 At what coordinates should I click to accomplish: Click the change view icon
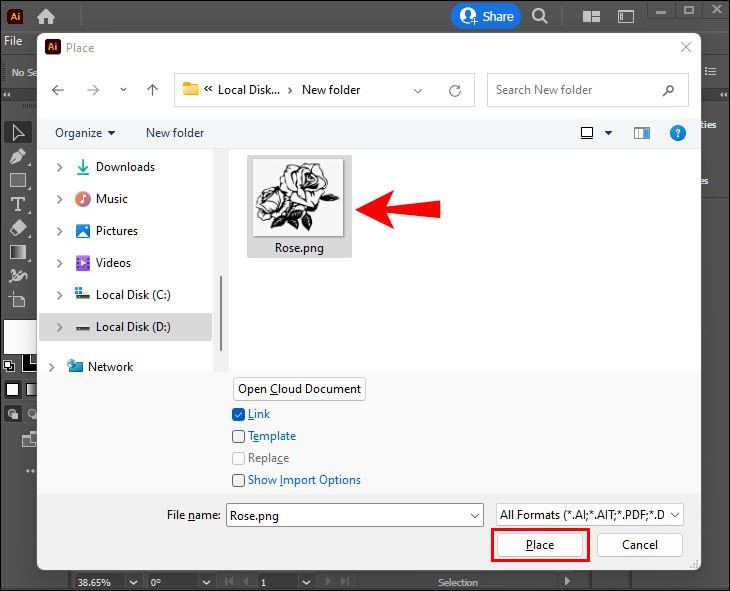point(587,133)
